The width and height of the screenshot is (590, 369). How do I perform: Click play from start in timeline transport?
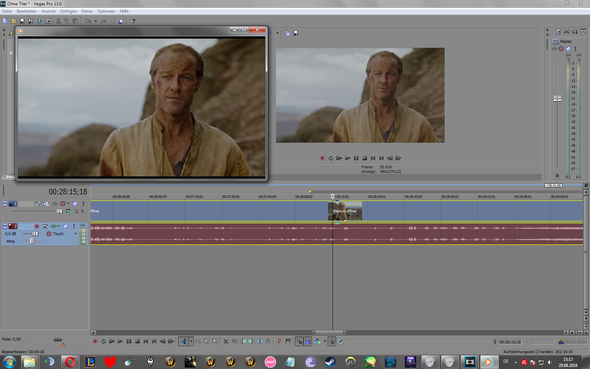point(112,342)
